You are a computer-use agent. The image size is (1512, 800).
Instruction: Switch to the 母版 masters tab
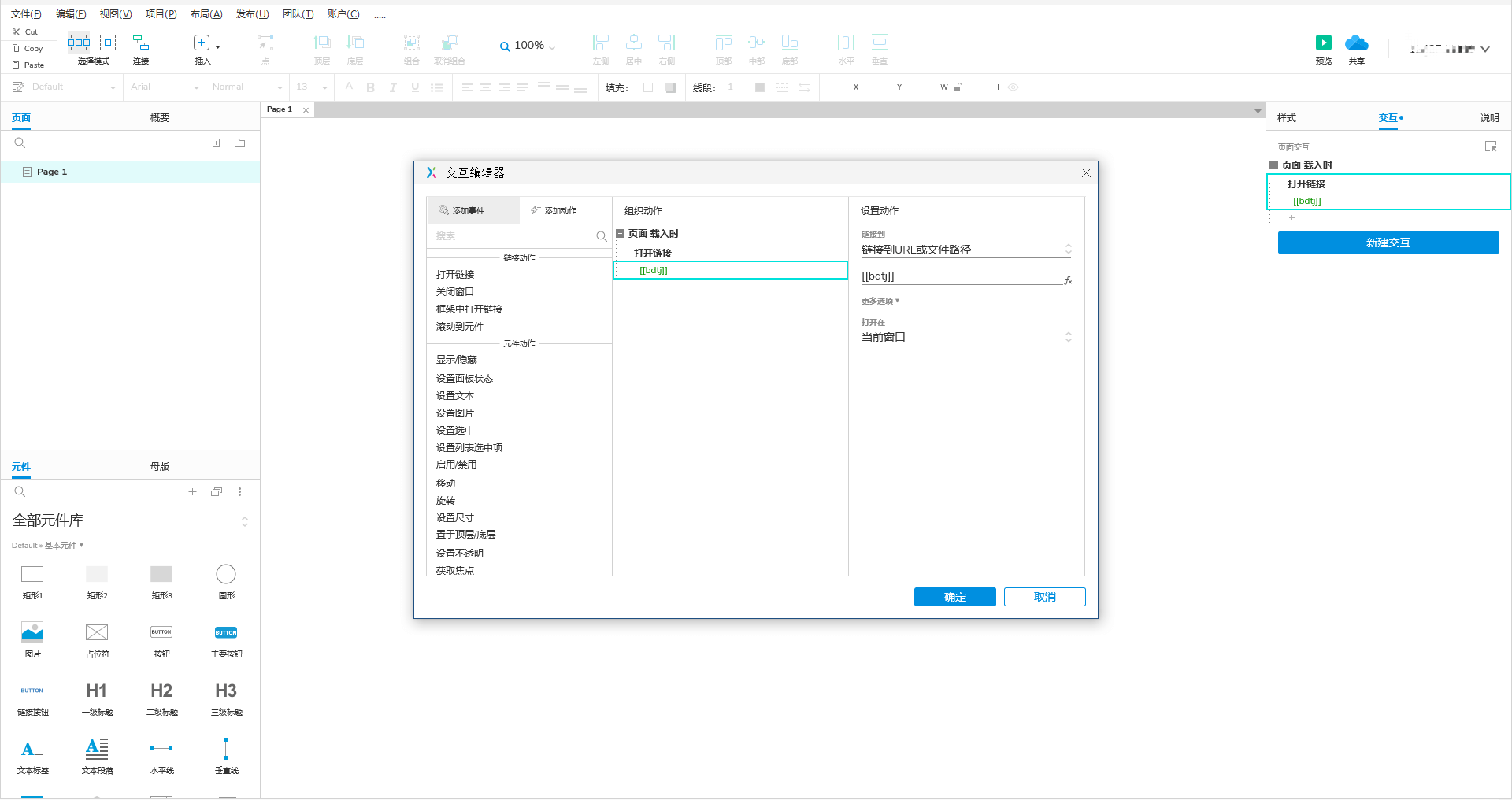[160, 467]
